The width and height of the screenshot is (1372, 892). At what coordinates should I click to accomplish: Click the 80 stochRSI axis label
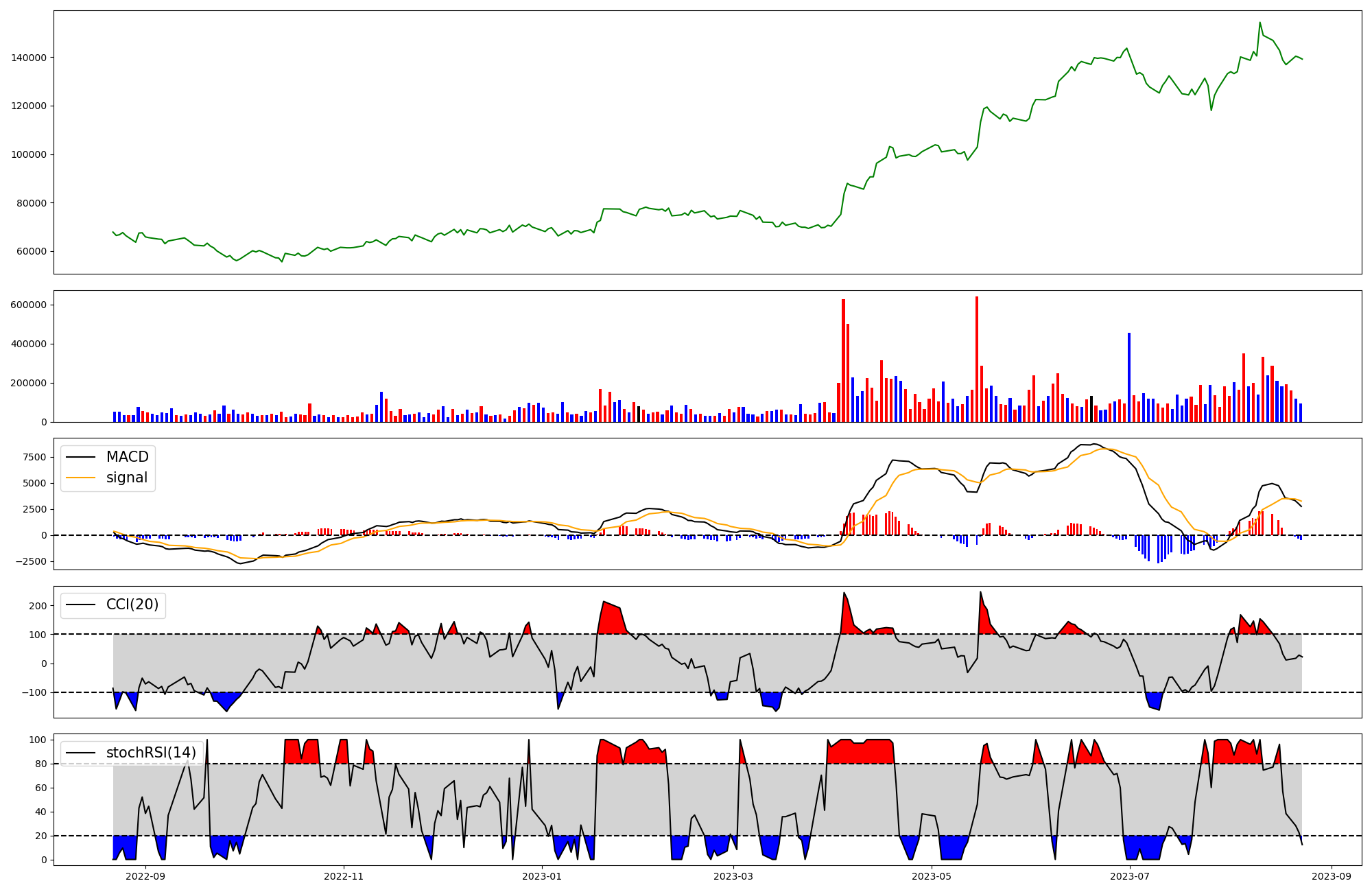coord(41,764)
